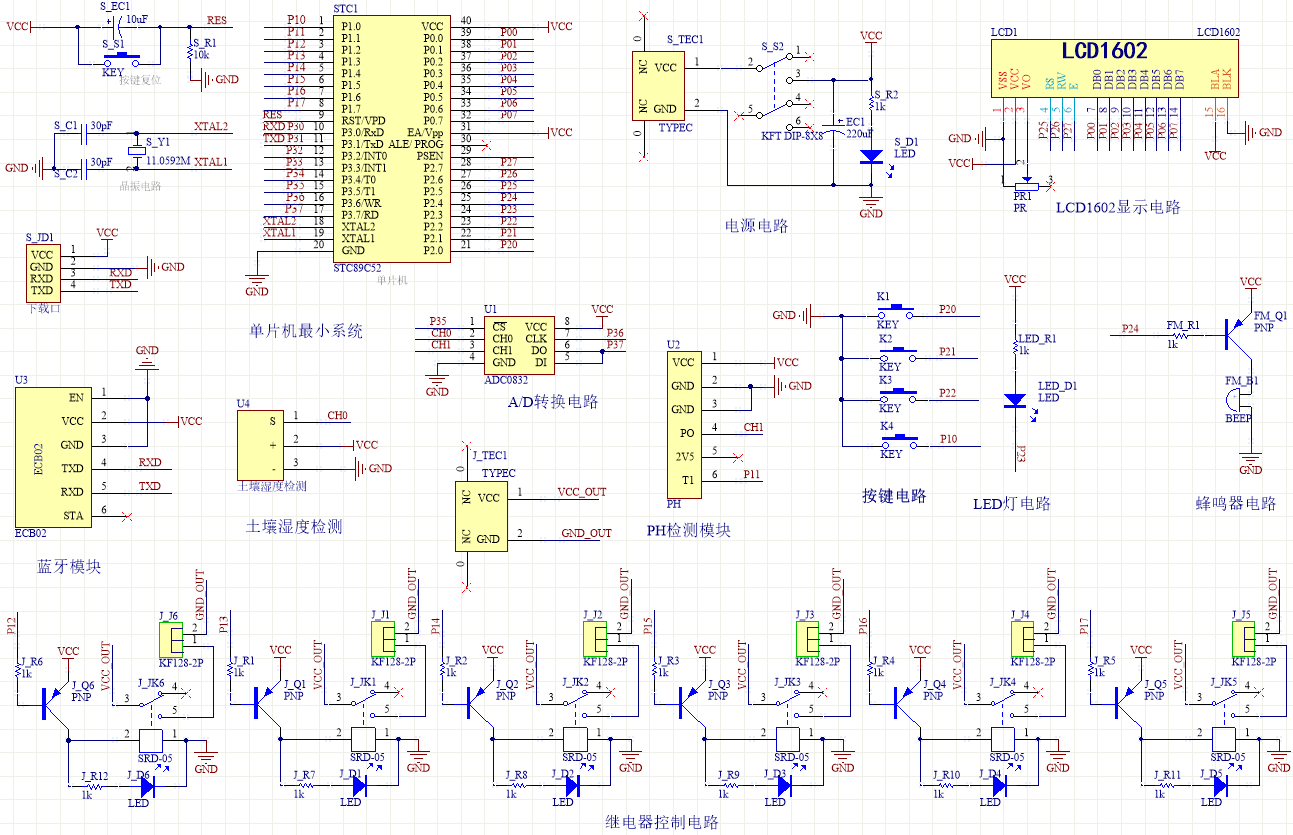
Task: Select the VCC_OUT net label on J_TEC1
Action: click(582, 492)
